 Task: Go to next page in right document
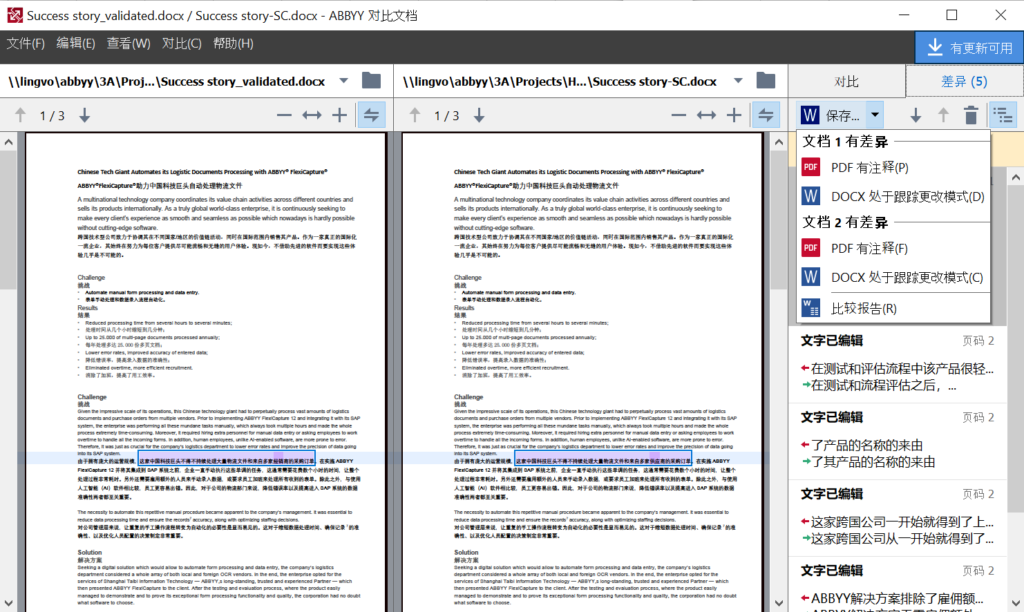click(479, 116)
